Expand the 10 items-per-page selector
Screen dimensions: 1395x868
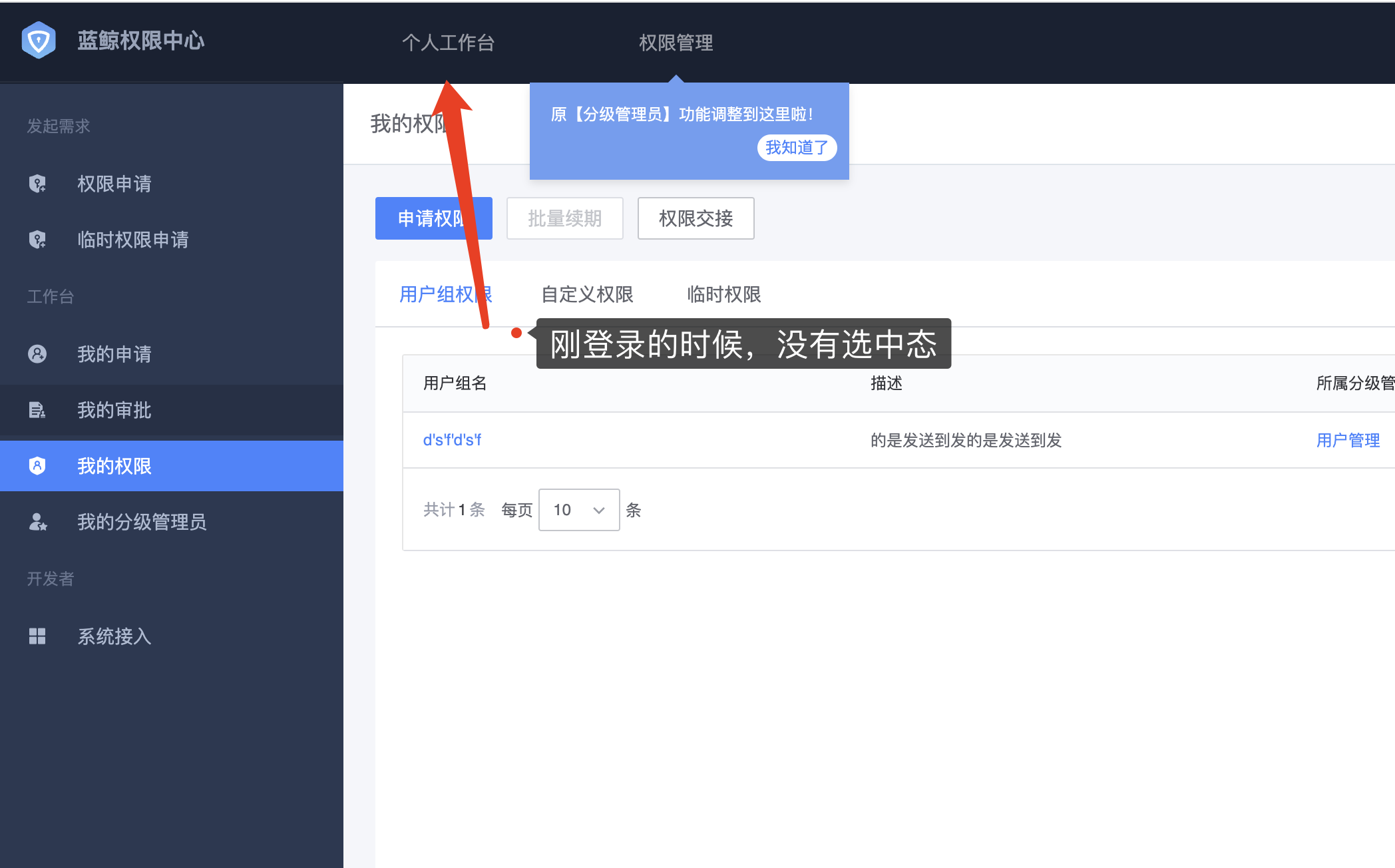point(578,509)
